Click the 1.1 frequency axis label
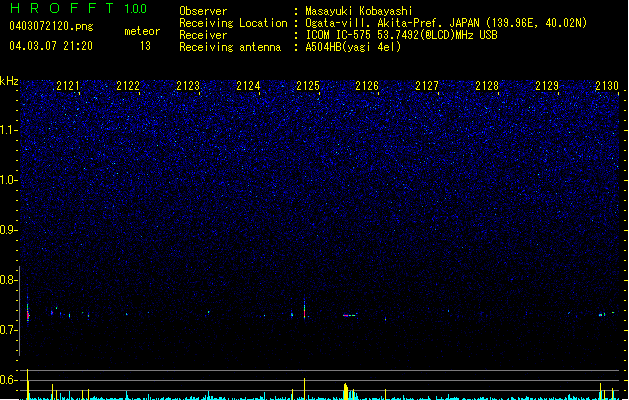The image size is (629, 400). pos(8,130)
